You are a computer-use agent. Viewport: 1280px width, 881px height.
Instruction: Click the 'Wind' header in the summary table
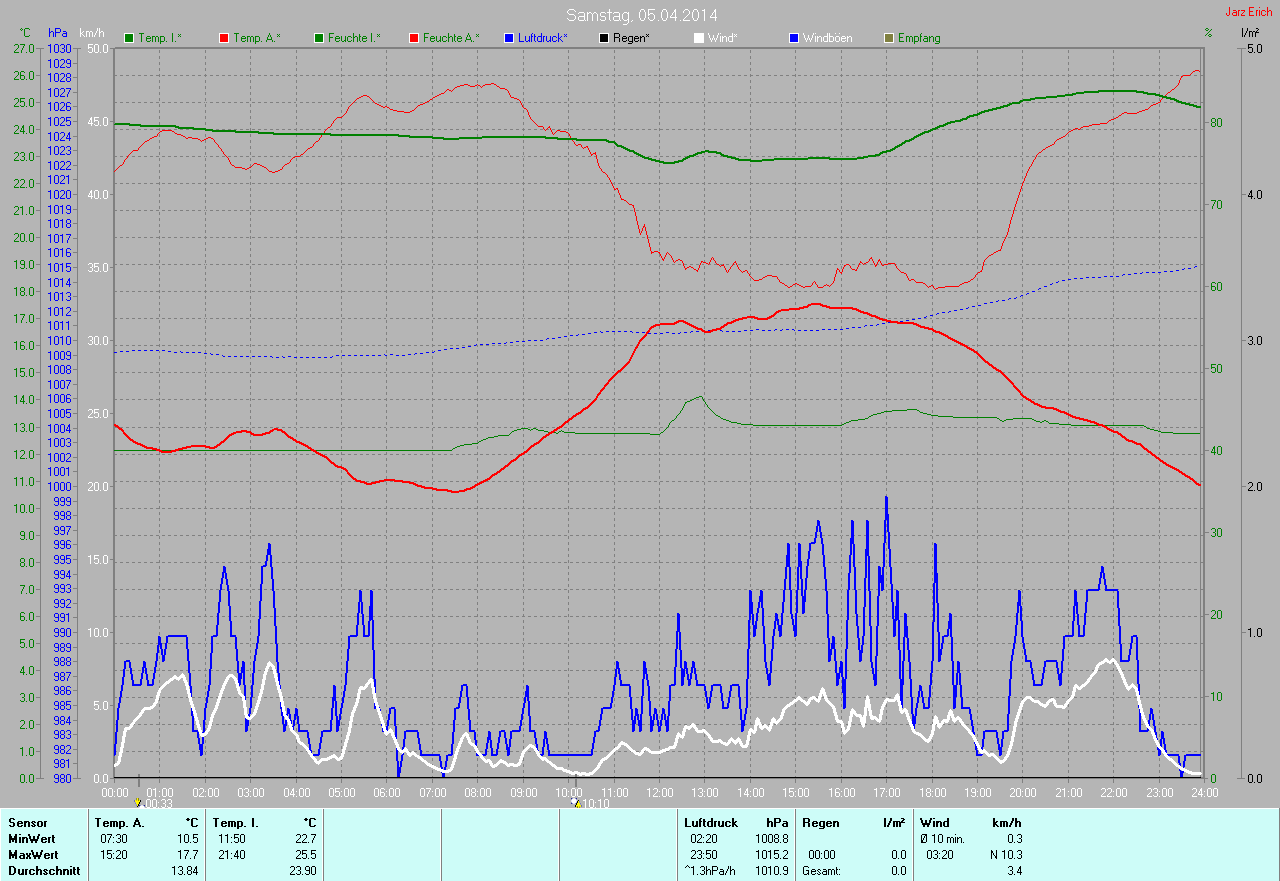pos(934,823)
